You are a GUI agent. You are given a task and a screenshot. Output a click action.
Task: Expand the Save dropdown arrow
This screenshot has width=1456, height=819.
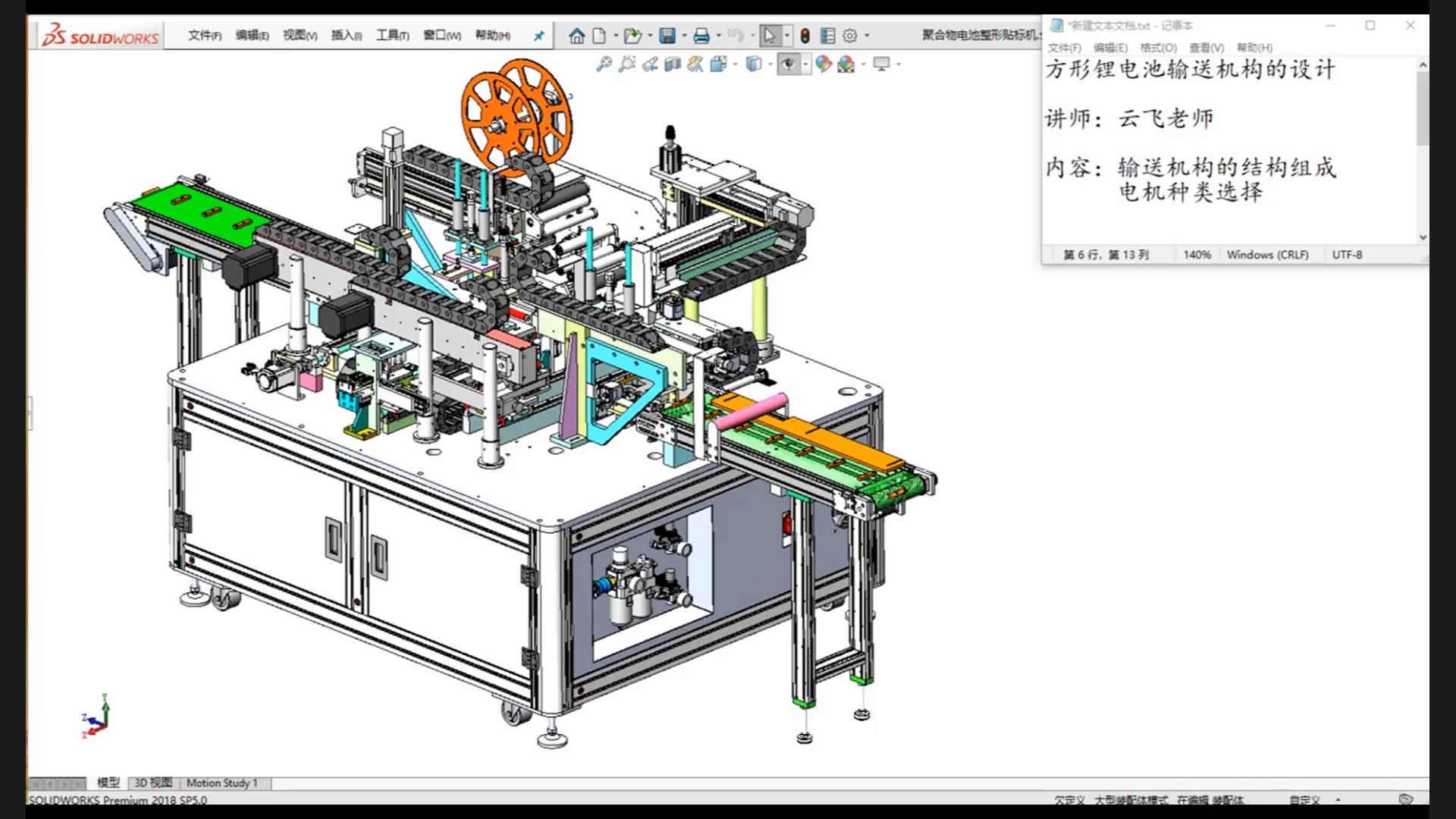click(684, 36)
